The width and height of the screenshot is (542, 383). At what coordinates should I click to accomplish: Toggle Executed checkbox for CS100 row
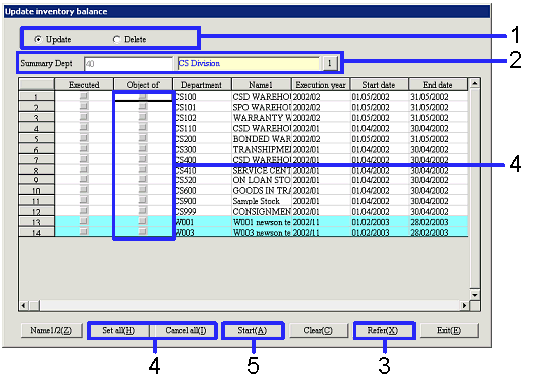pyautogui.click(x=84, y=96)
